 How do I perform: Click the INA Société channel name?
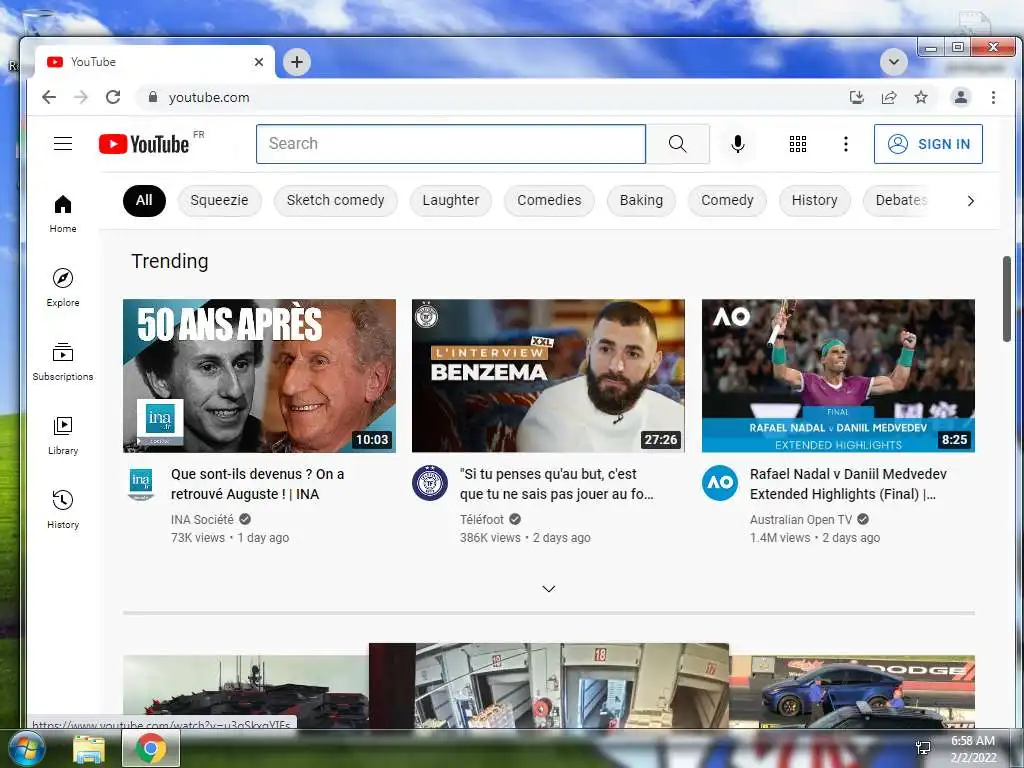pyautogui.click(x=202, y=519)
